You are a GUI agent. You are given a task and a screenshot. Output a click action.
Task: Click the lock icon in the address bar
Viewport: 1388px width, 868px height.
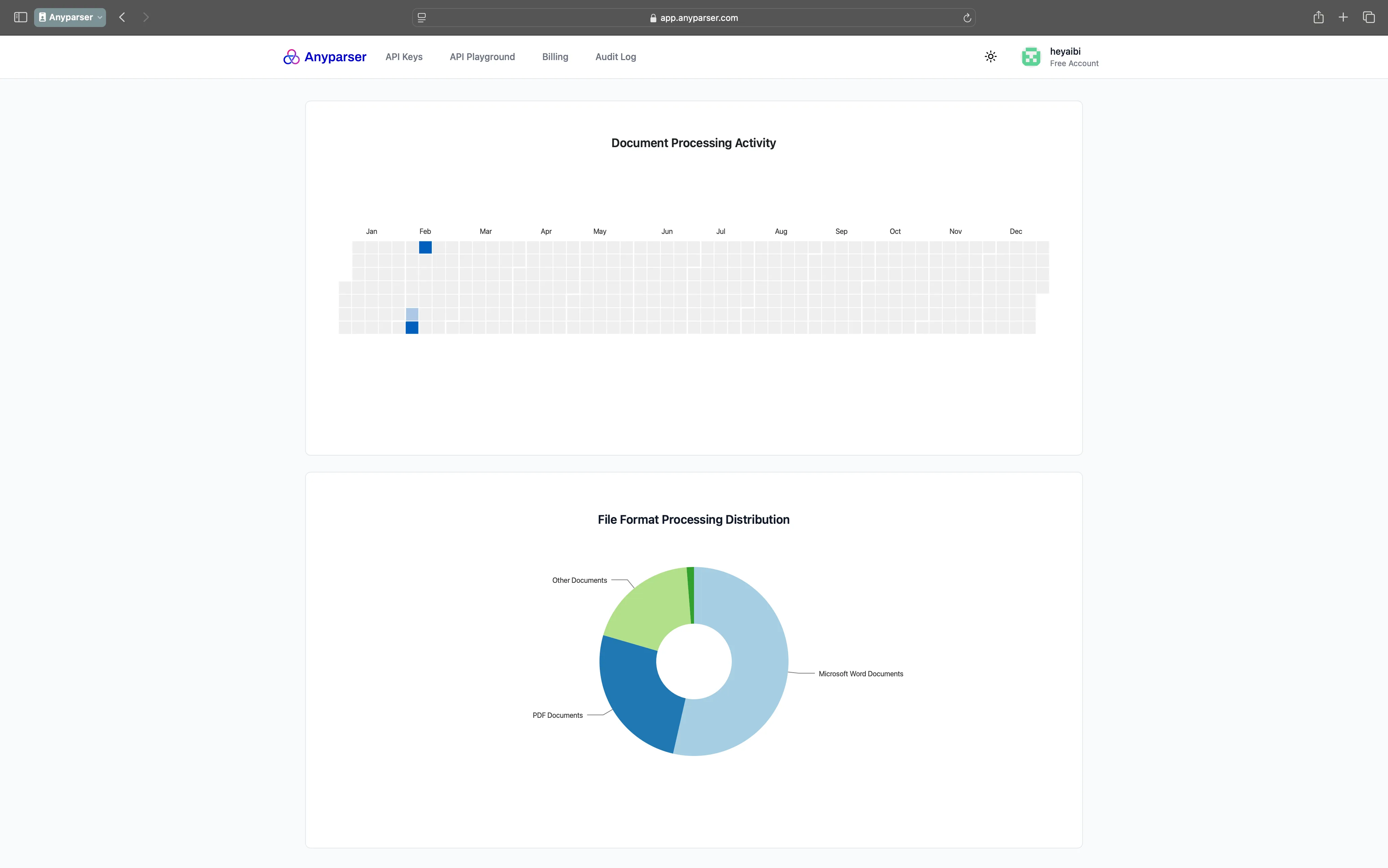coord(653,18)
